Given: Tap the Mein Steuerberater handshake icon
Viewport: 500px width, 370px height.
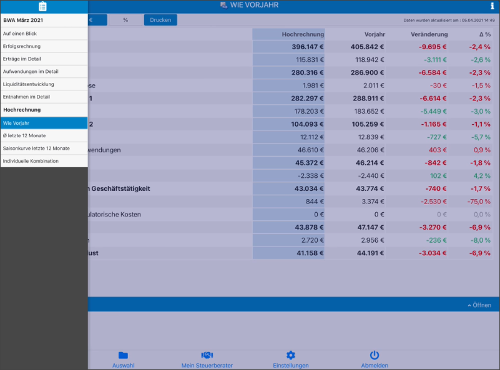Looking at the screenshot, I should [207, 355].
